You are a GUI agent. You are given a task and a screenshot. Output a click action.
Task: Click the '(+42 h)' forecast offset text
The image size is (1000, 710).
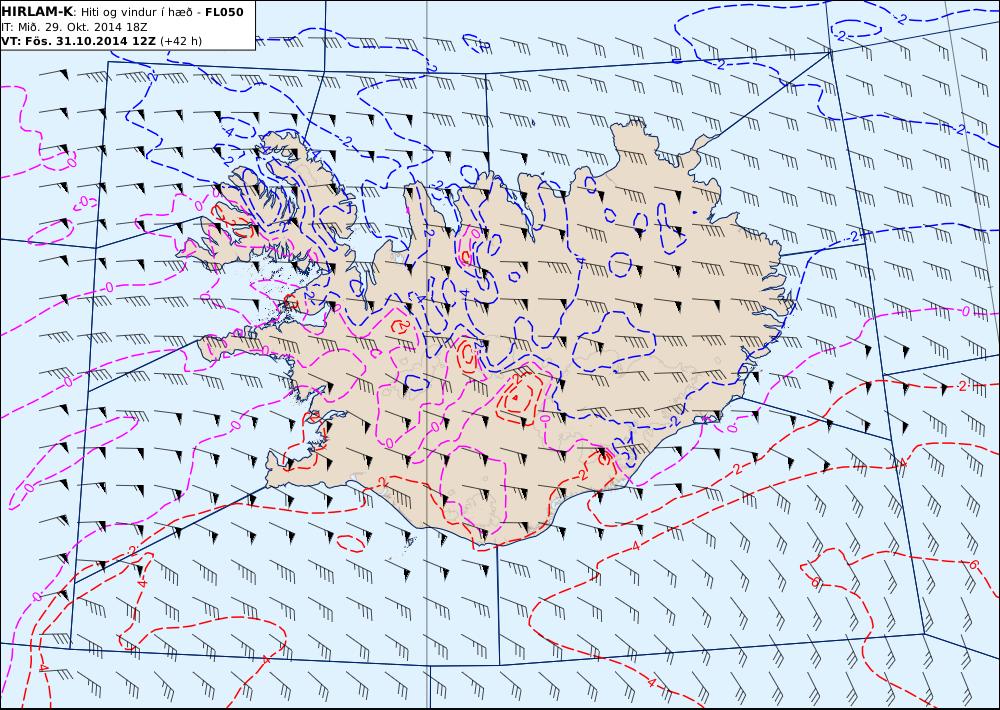pyautogui.click(x=181, y=41)
